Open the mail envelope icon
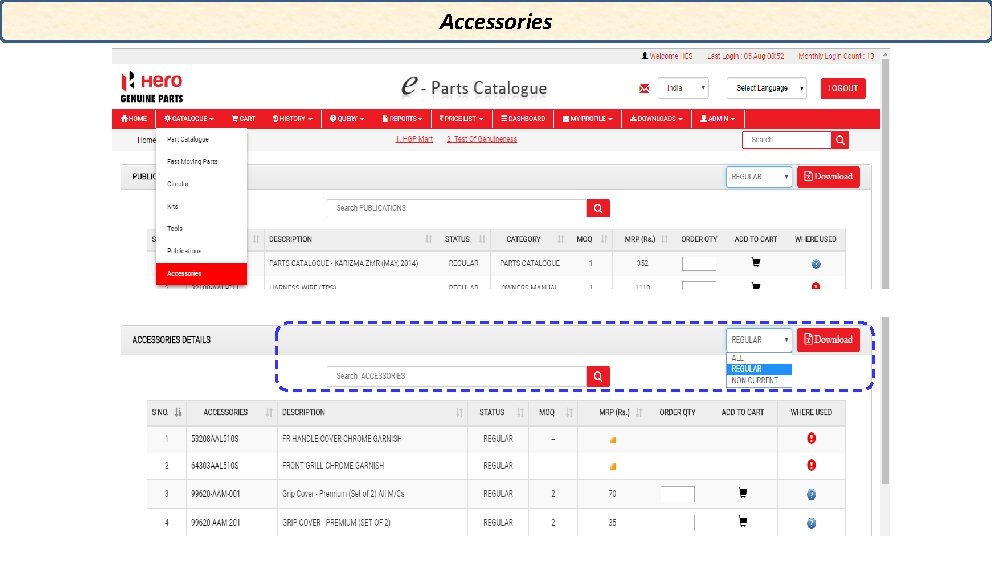 (x=644, y=89)
